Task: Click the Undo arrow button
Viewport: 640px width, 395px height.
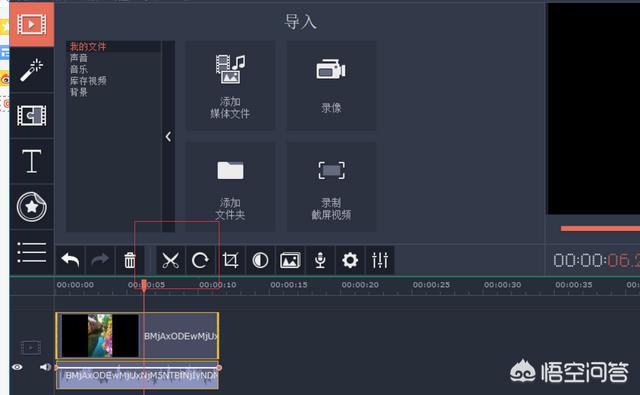Action: (x=70, y=260)
